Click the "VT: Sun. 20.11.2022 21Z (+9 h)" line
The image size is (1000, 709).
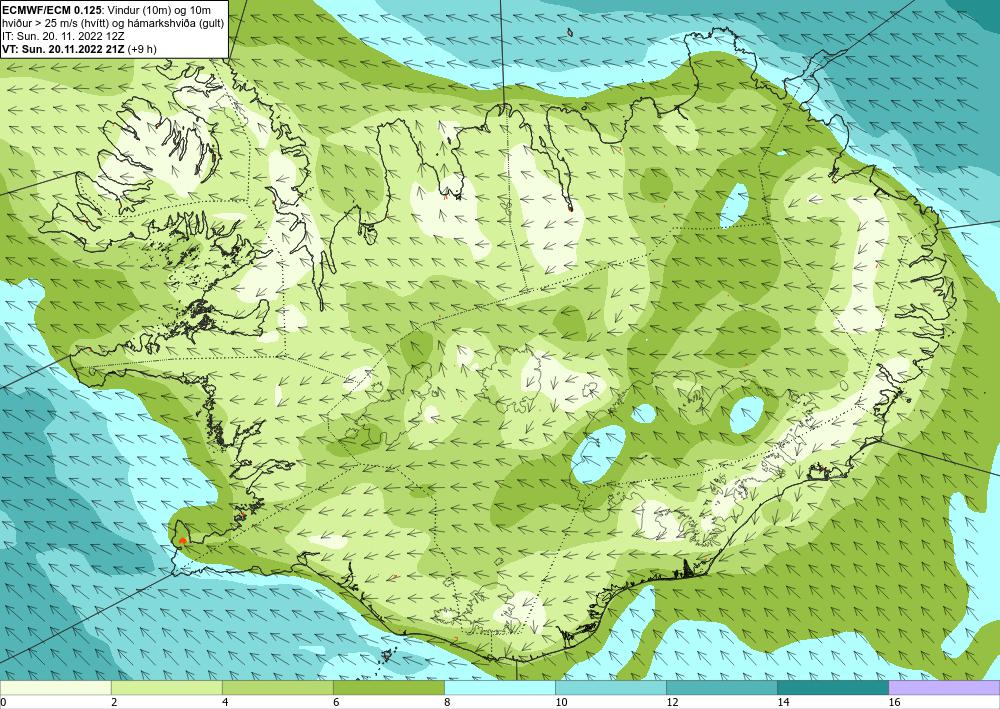click(79, 48)
